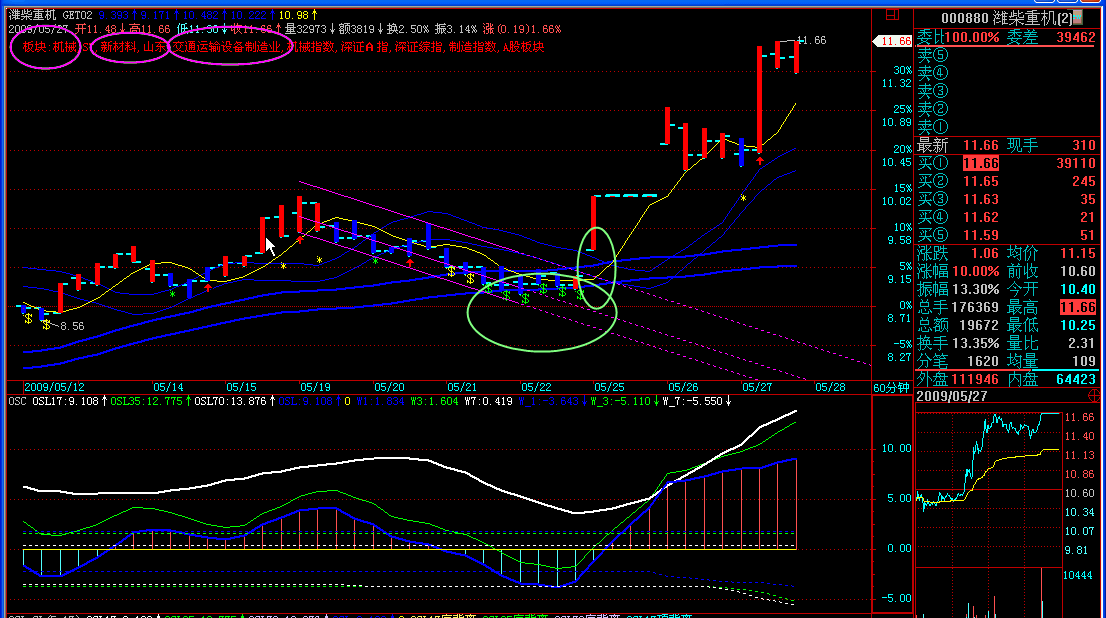Click the 分笔 value 1620

coord(983,361)
